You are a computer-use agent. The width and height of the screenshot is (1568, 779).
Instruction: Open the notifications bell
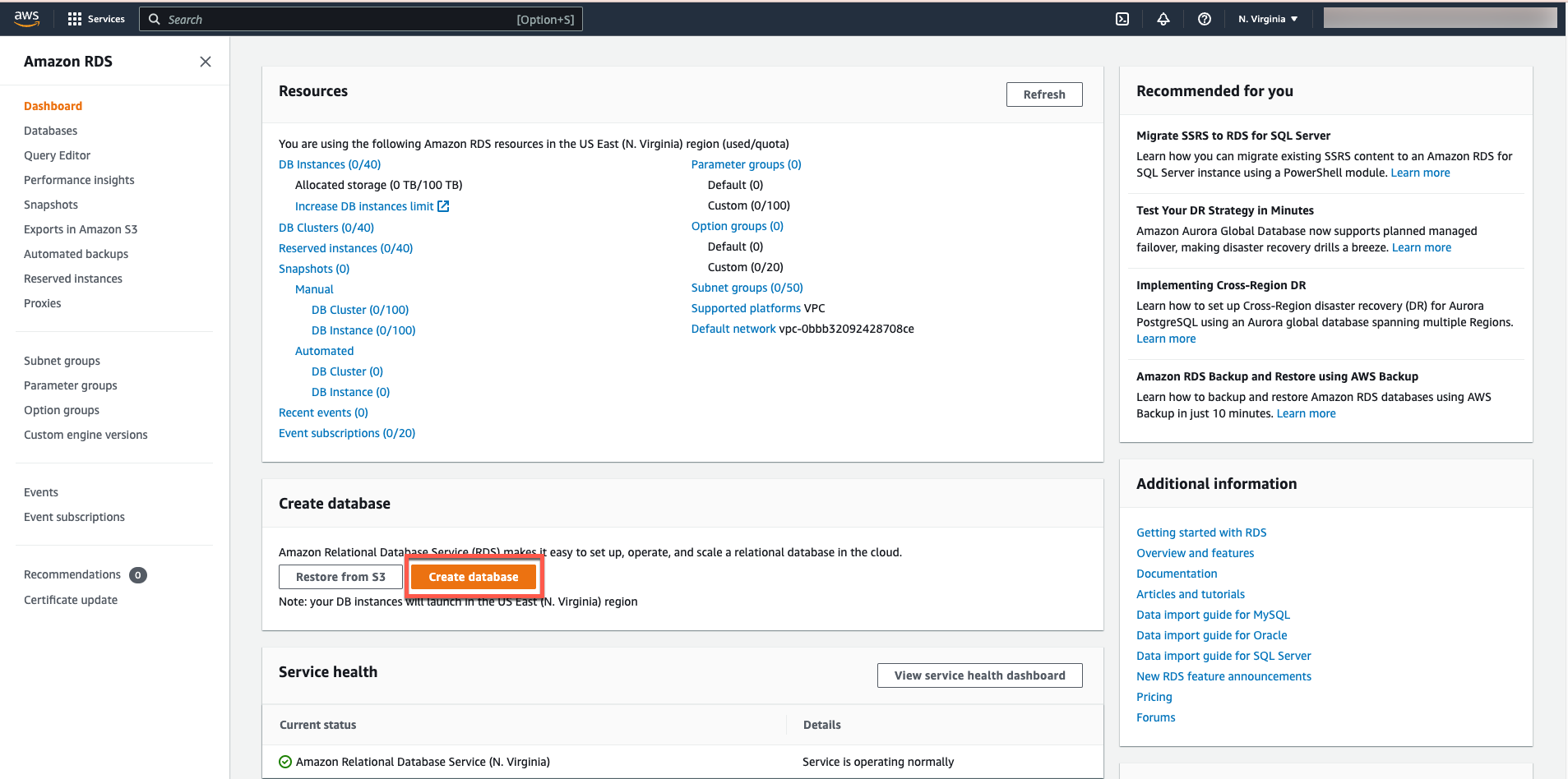[1163, 19]
